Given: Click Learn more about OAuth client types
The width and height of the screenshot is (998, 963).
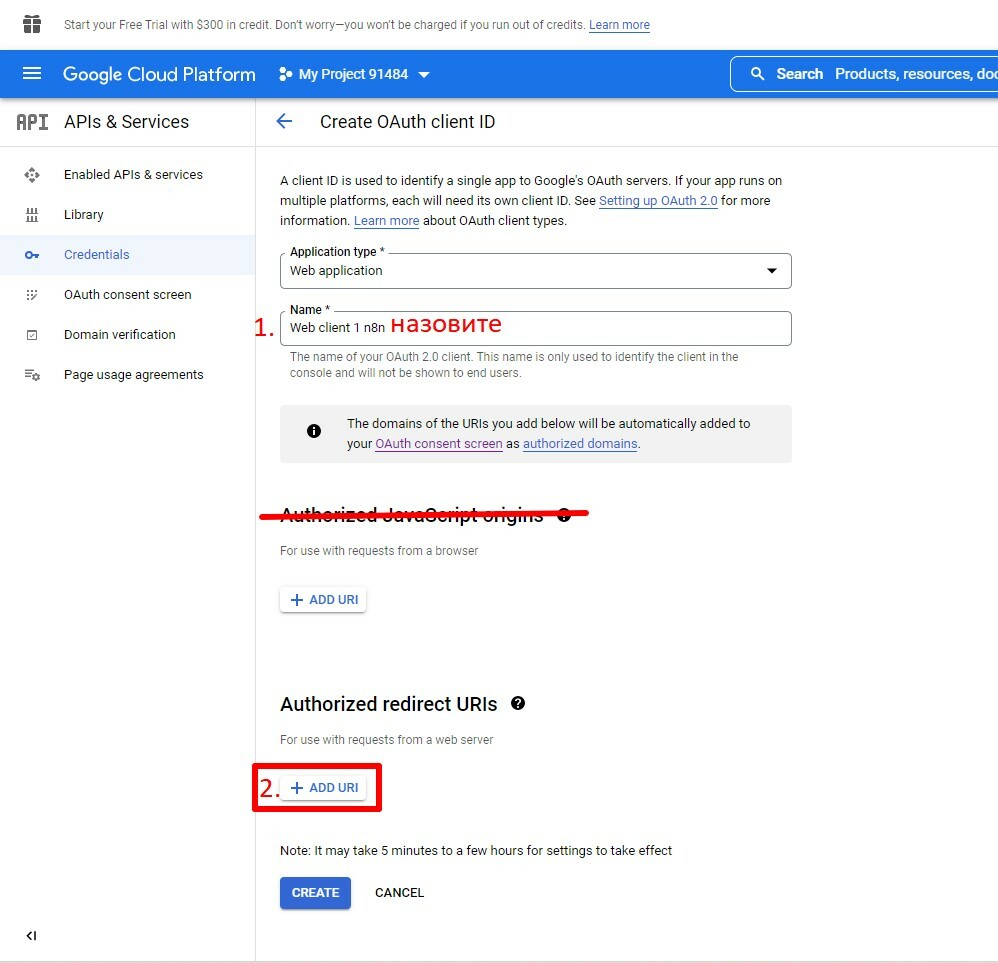Looking at the screenshot, I should (386, 220).
